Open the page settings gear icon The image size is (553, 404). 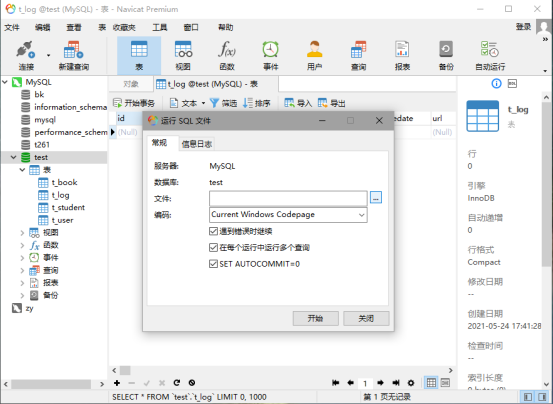(x=411, y=383)
